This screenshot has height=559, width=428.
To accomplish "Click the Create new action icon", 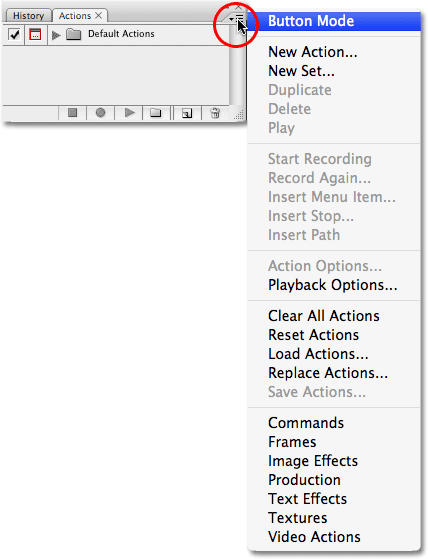I will [x=187, y=113].
